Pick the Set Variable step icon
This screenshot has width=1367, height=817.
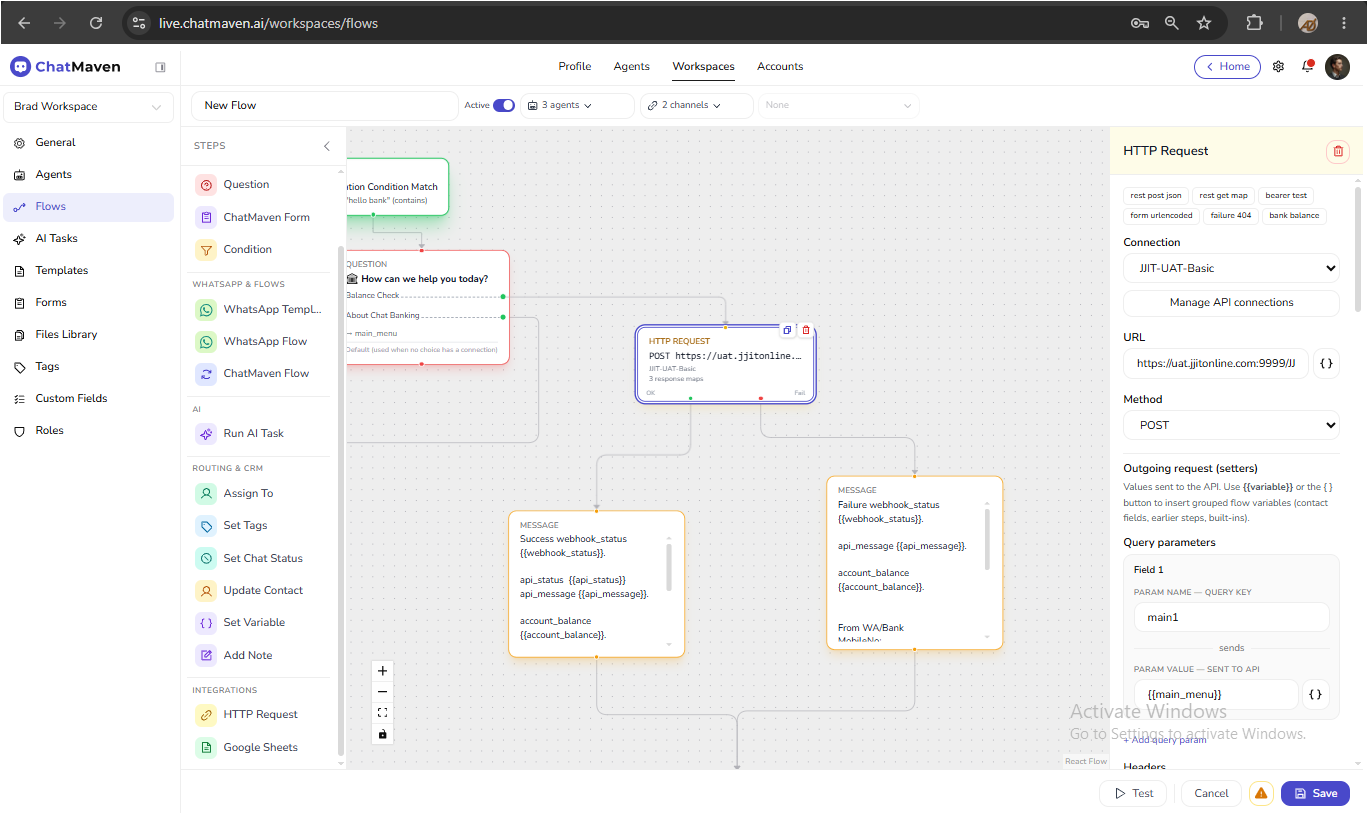tap(206, 623)
